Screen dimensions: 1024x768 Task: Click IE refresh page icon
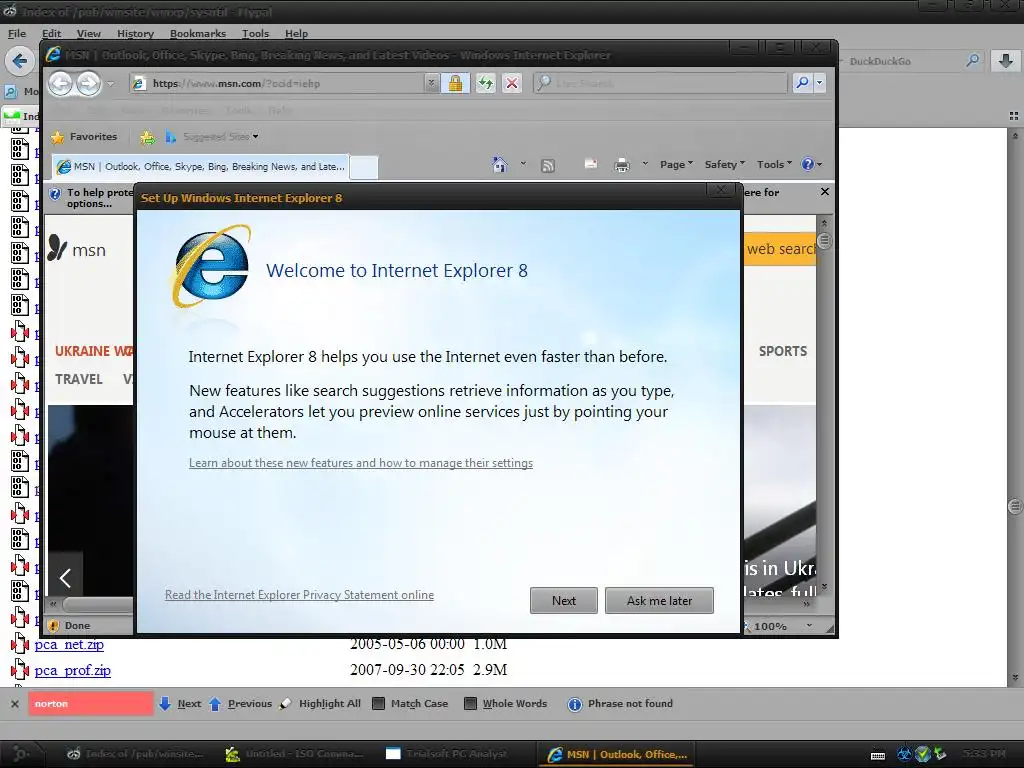coord(485,83)
